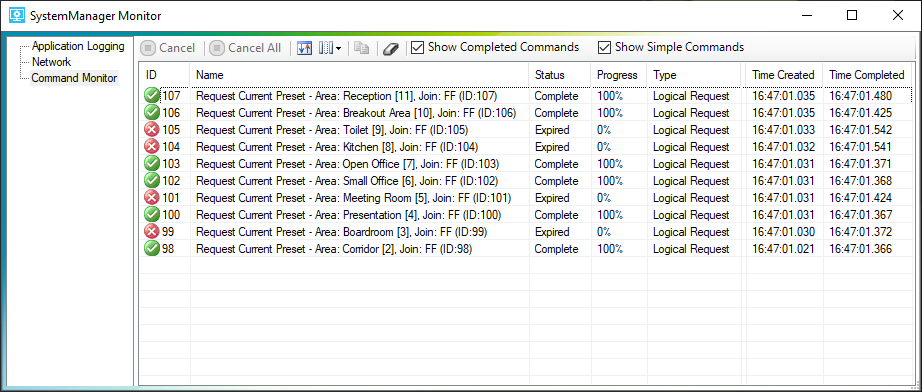
Task: Click the red error icon for ID 101
Action: (x=152, y=197)
